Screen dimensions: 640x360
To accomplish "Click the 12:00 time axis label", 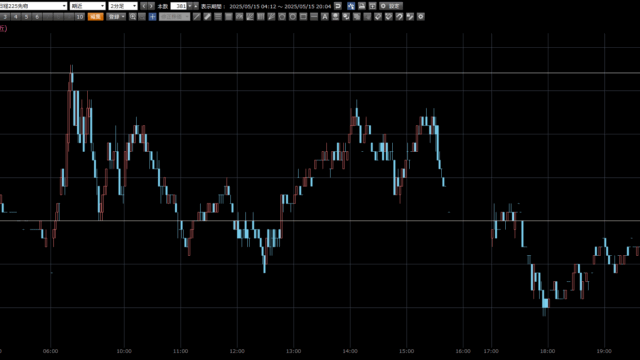I will pyautogui.click(x=237, y=351).
